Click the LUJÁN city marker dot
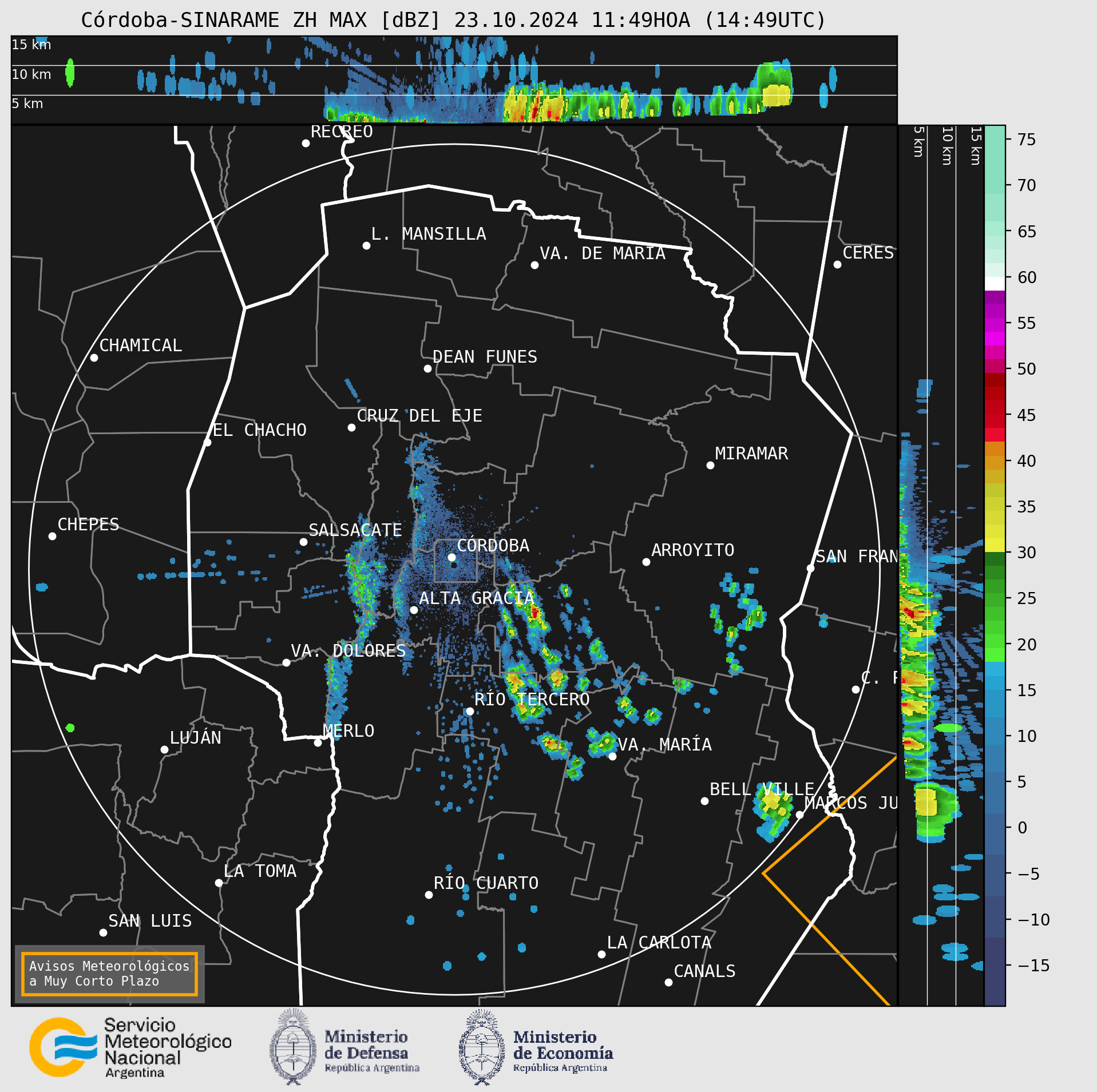This screenshot has width=1097, height=1092. click(x=164, y=749)
